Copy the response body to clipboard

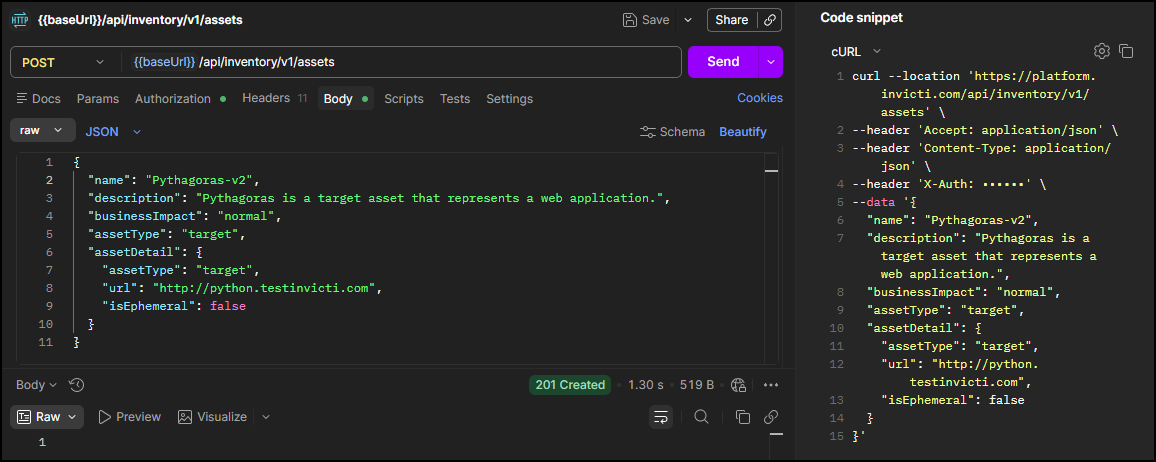[742, 417]
